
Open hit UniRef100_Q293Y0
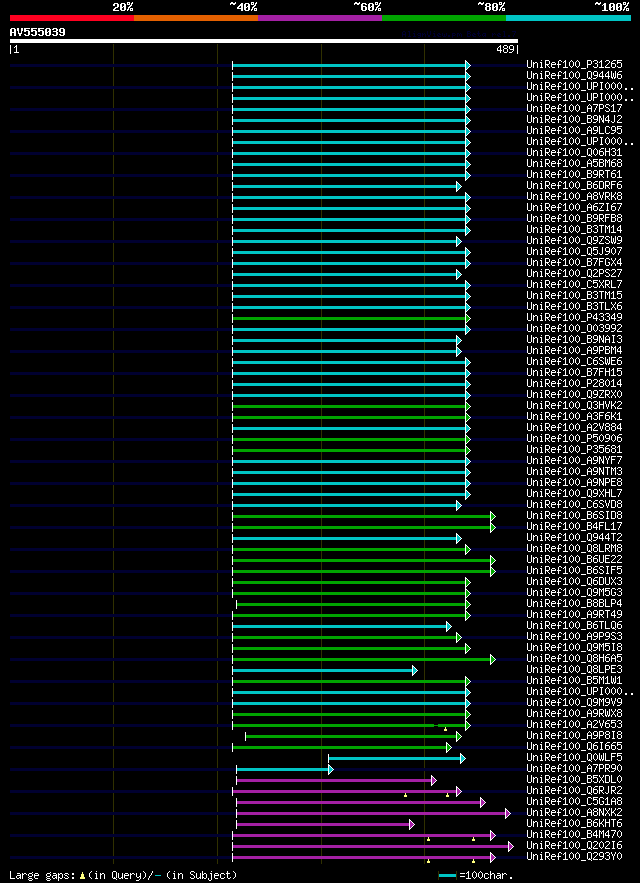tap(574, 855)
